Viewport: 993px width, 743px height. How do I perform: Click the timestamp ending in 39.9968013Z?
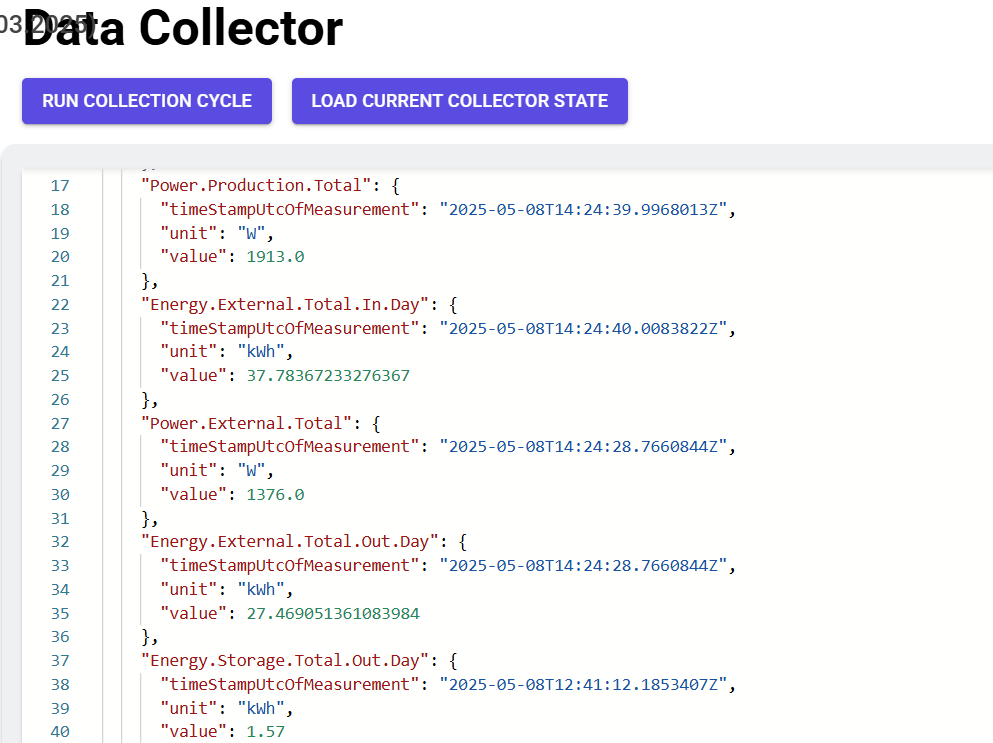click(587, 209)
